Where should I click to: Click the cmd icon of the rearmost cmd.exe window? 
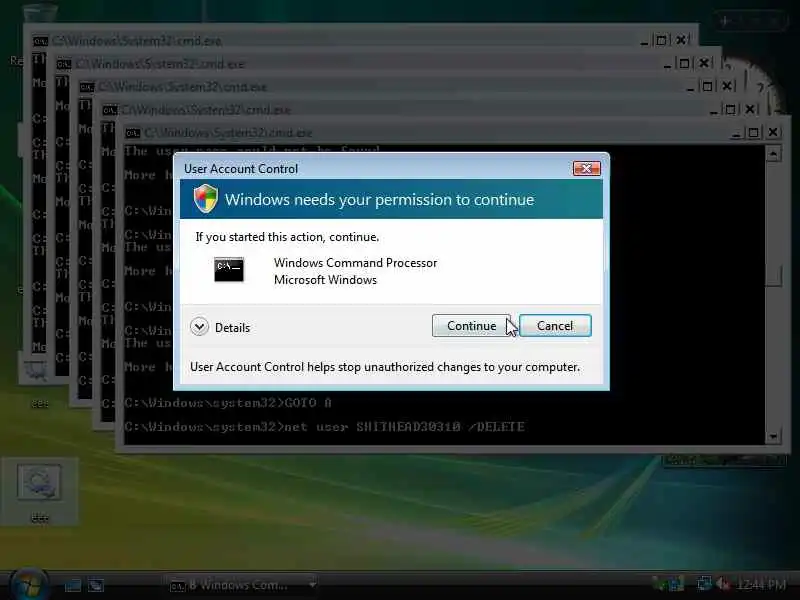40,41
